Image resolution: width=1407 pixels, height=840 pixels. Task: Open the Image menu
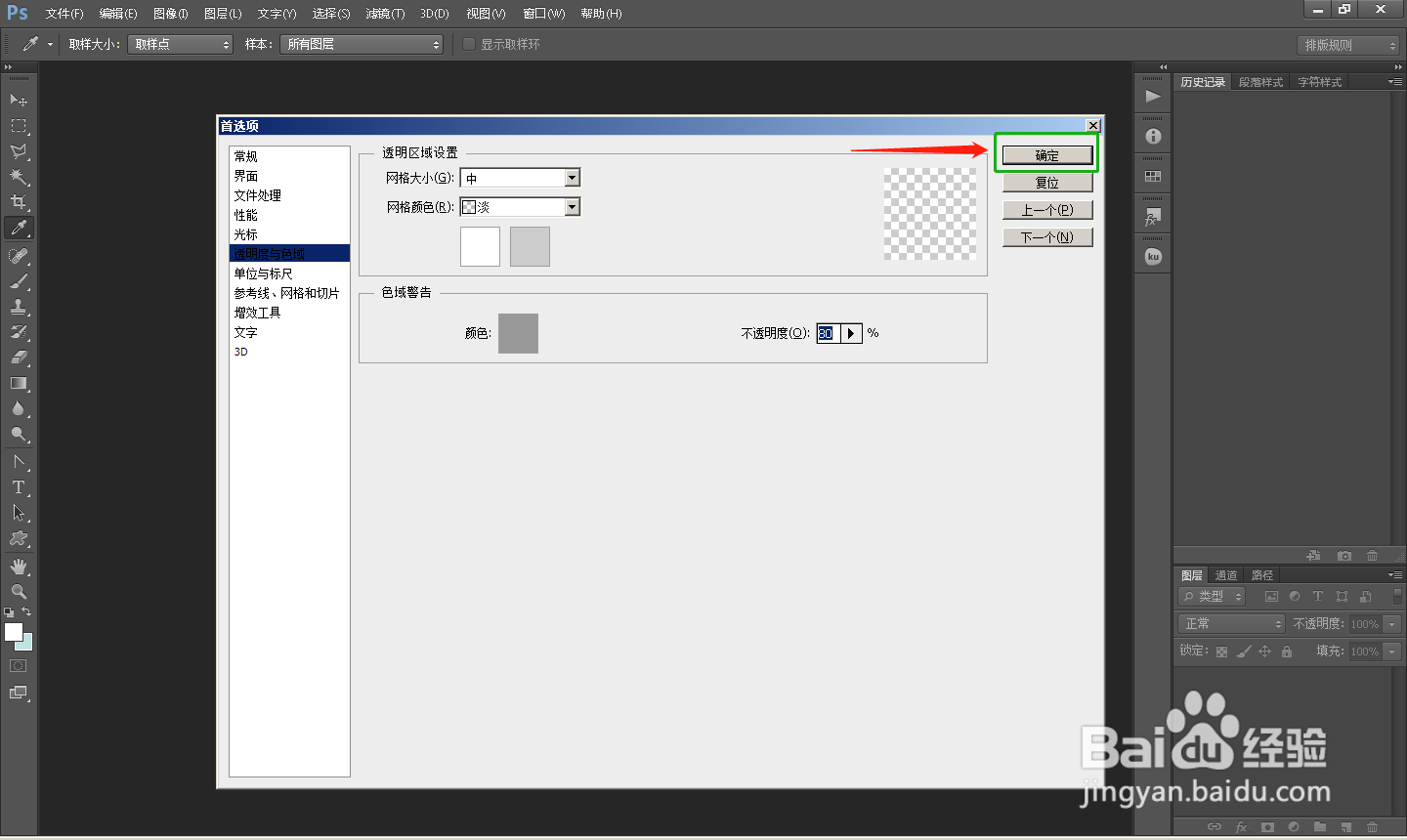tap(170, 14)
